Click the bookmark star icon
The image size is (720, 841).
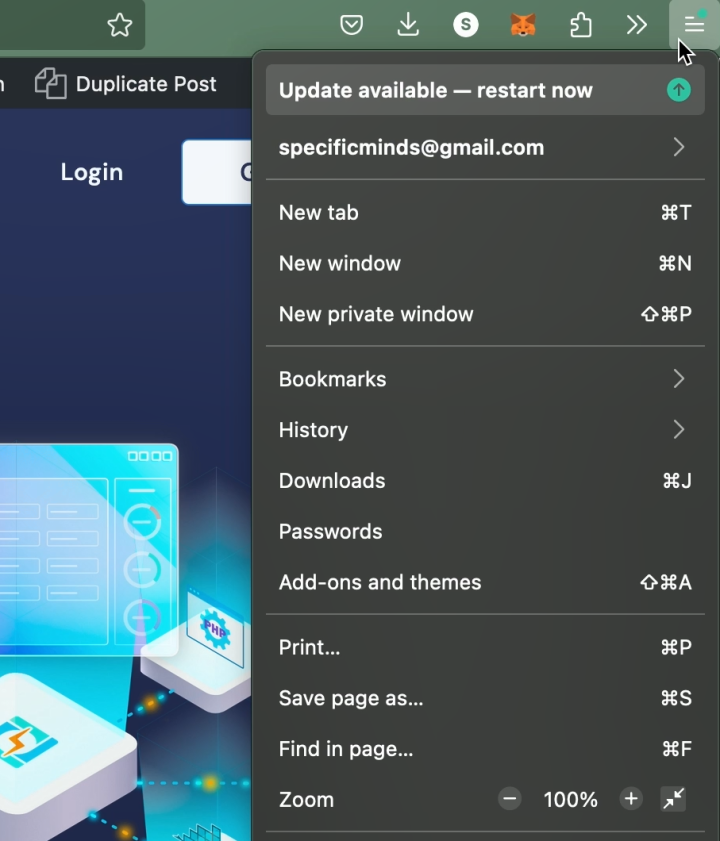120,25
